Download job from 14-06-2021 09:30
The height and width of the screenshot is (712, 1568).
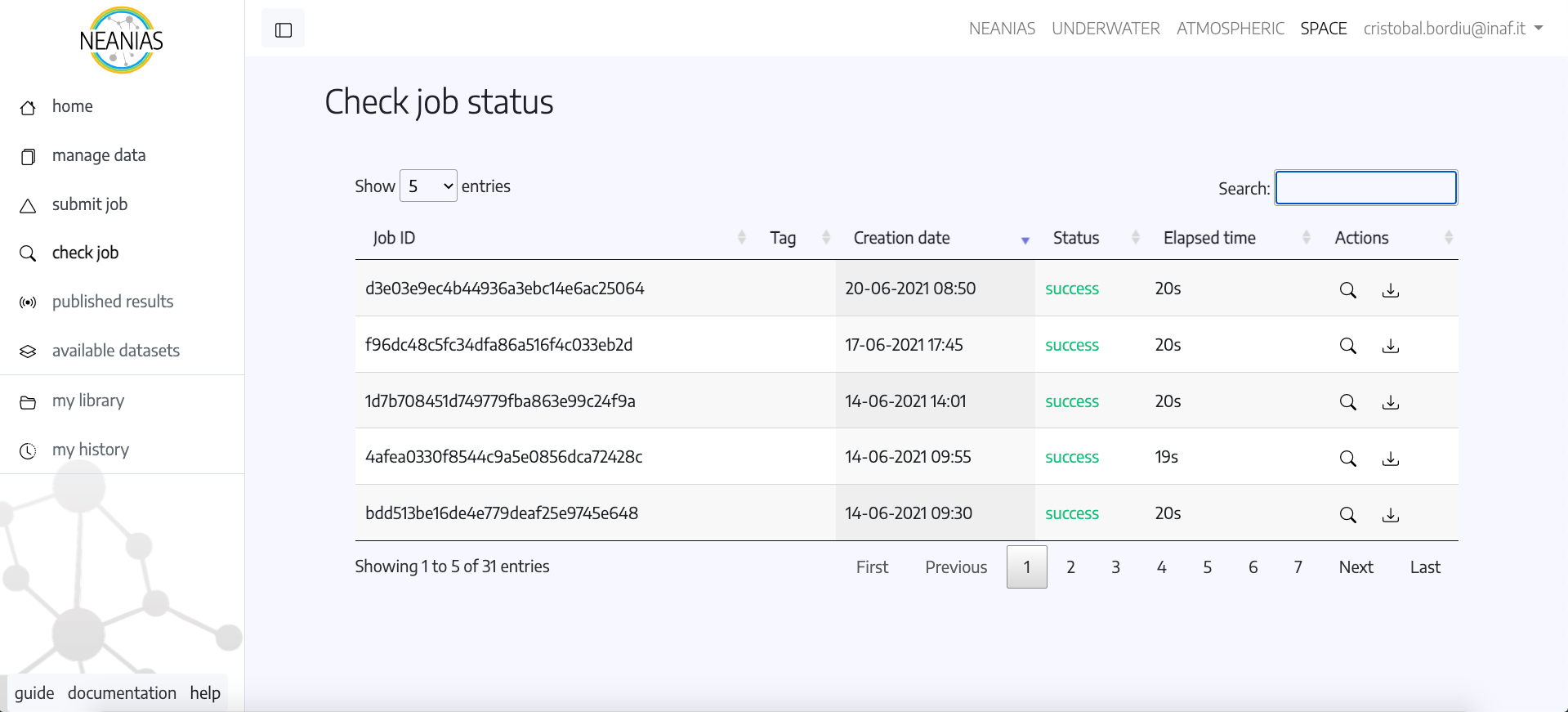pos(1390,515)
